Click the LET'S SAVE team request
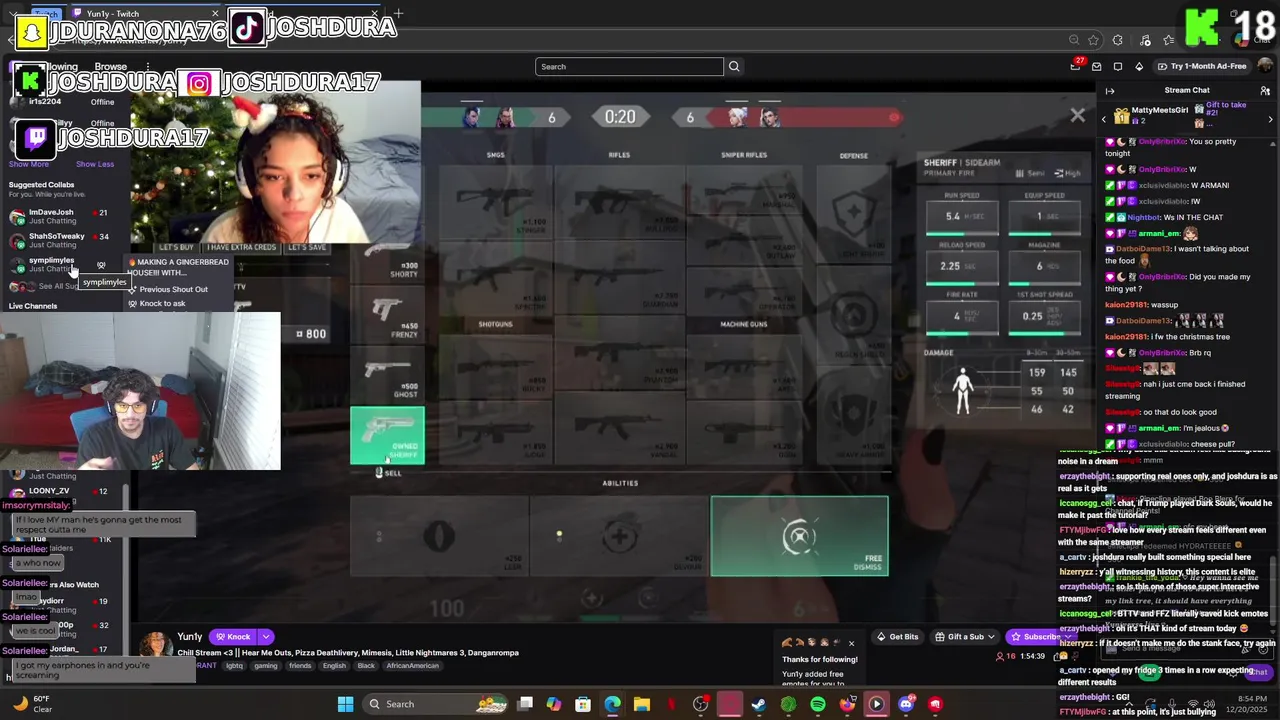Viewport: 1280px width, 720px height. point(306,247)
